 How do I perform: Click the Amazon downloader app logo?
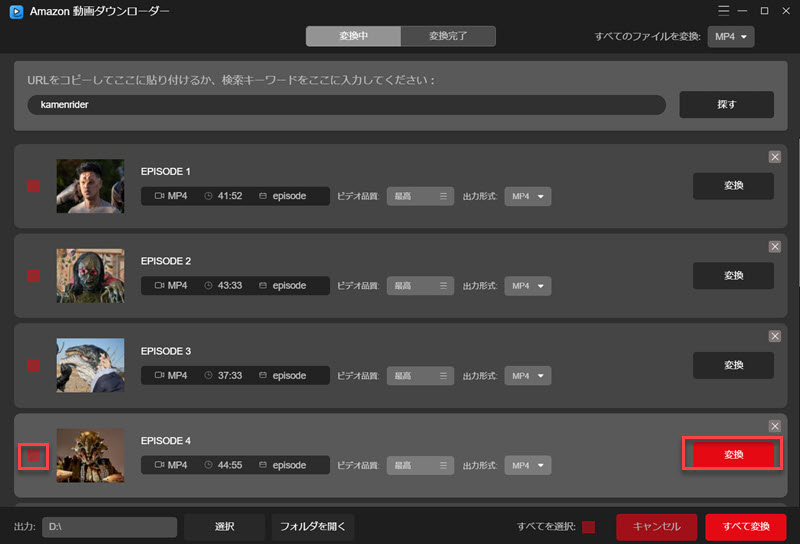tap(16, 11)
